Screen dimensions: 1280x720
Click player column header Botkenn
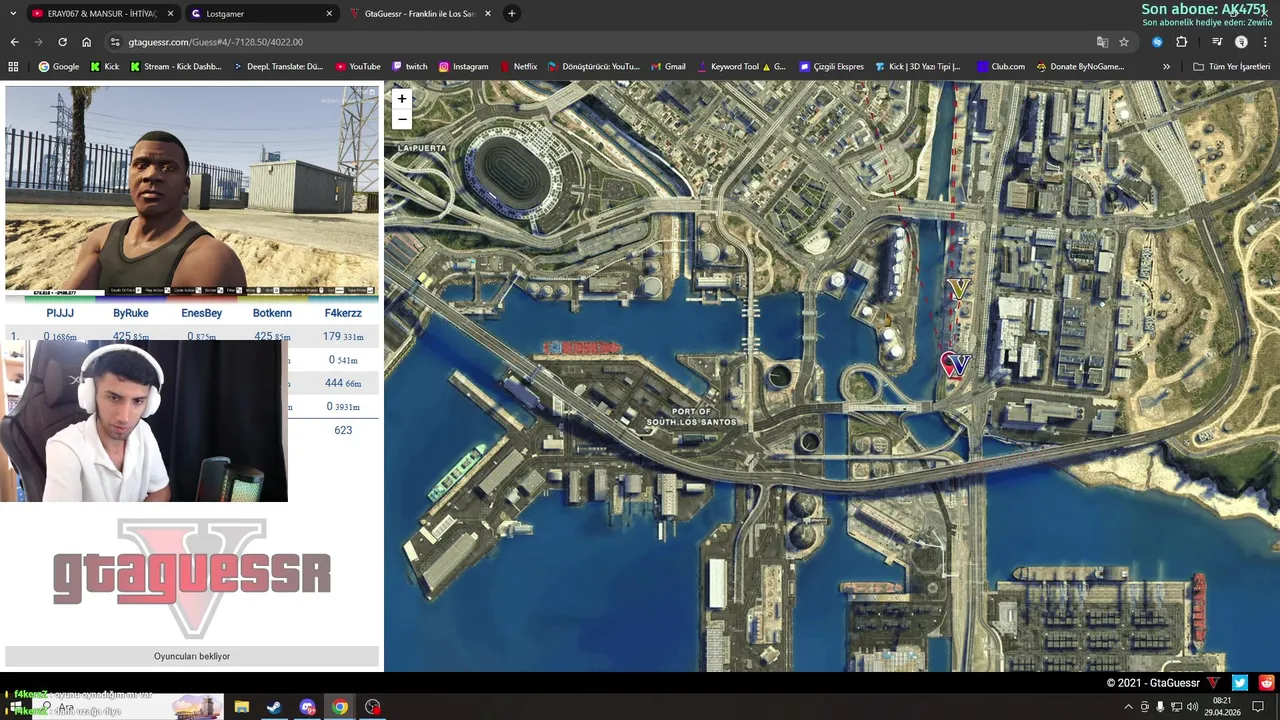pos(272,313)
